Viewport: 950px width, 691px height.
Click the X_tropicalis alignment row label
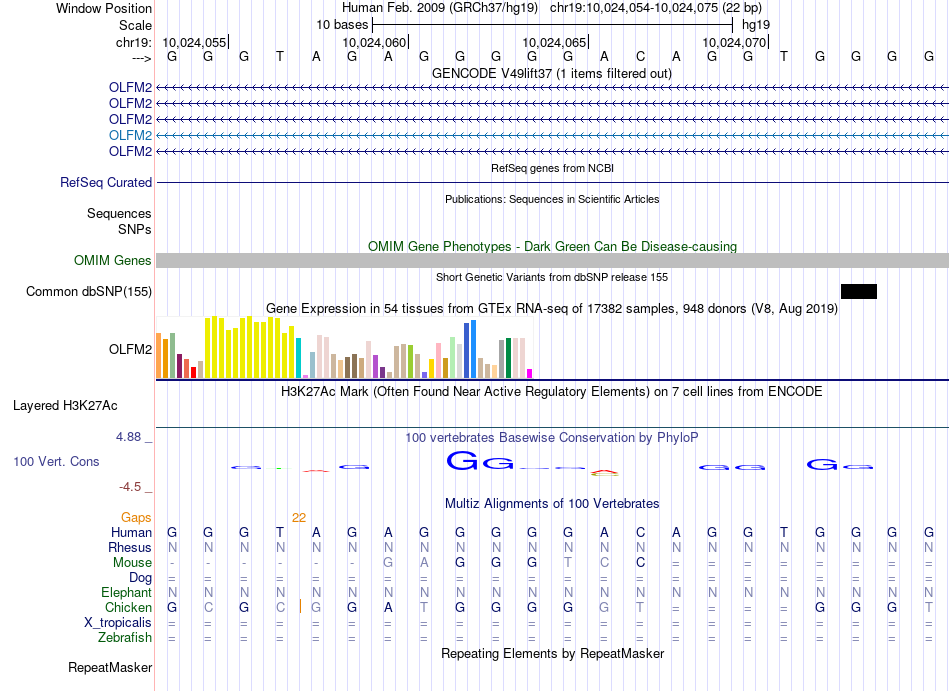click(x=118, y=623)
